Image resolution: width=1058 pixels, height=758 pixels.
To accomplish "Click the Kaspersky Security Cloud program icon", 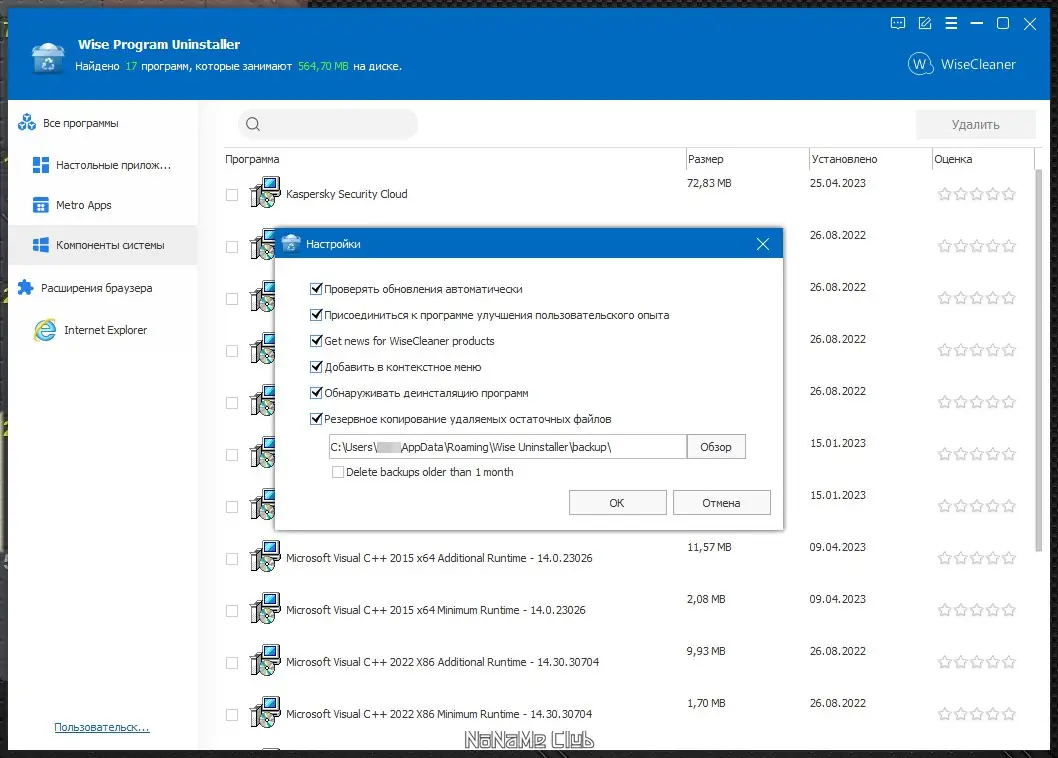I will (265, 193).
